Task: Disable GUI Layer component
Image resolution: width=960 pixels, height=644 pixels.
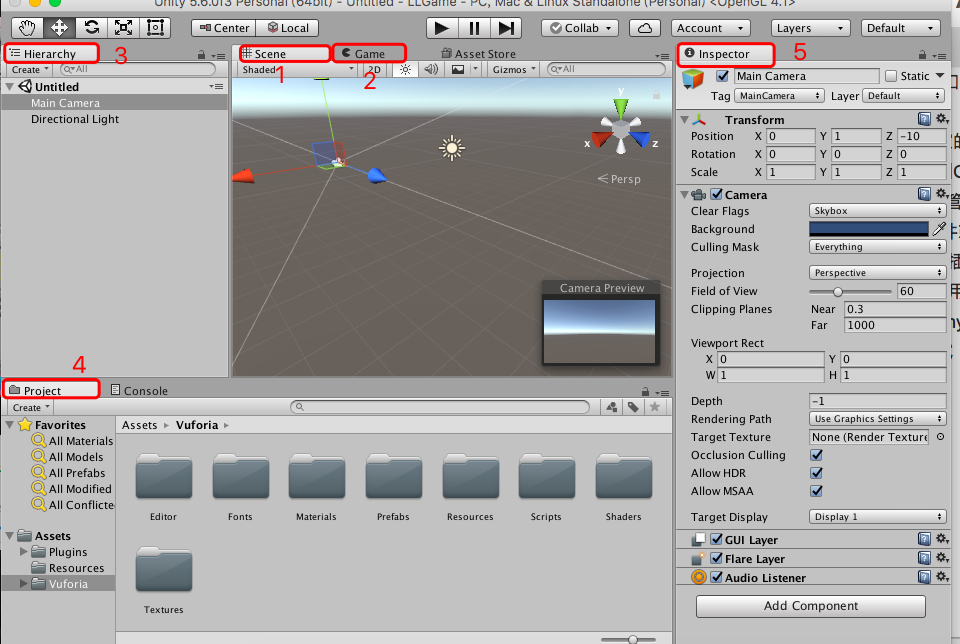Action: pyautogui.click(x=716, y=539)
